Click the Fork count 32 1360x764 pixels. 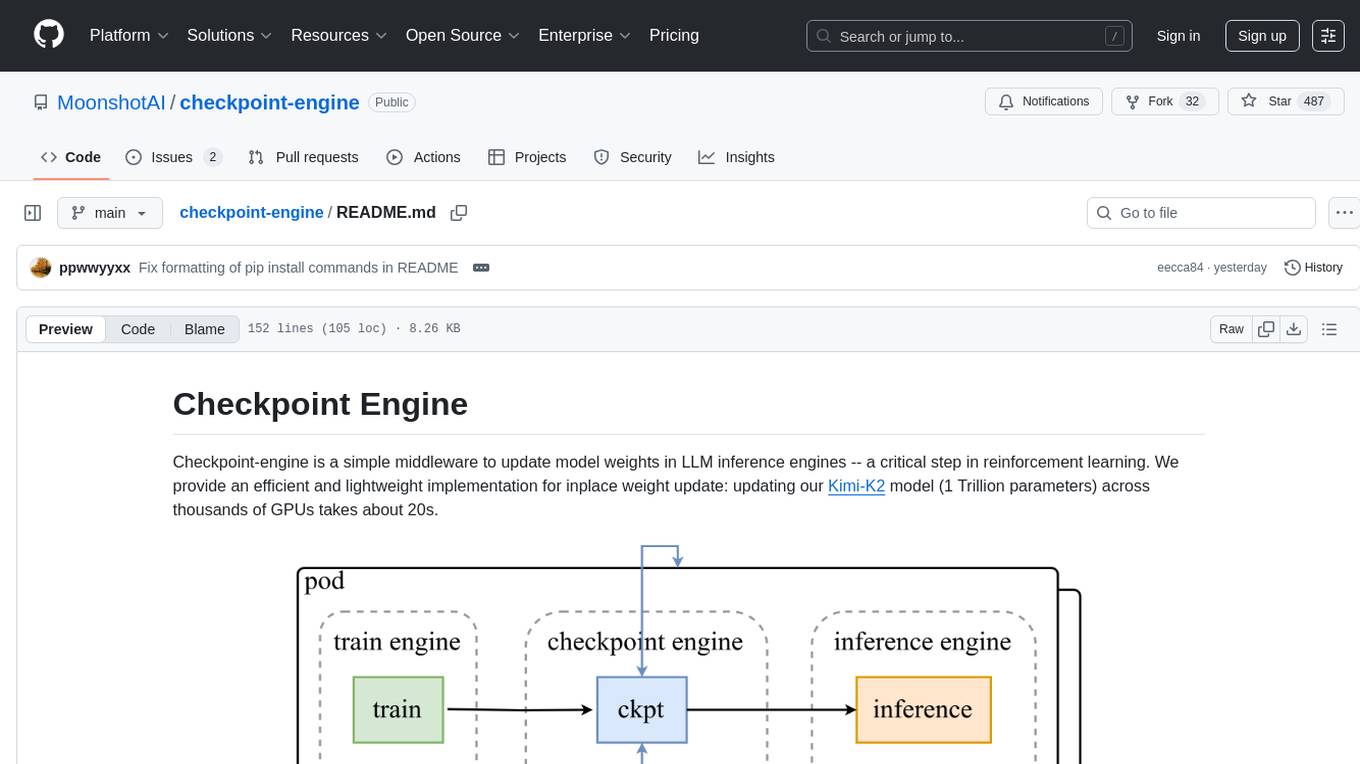pos(1191,102)
